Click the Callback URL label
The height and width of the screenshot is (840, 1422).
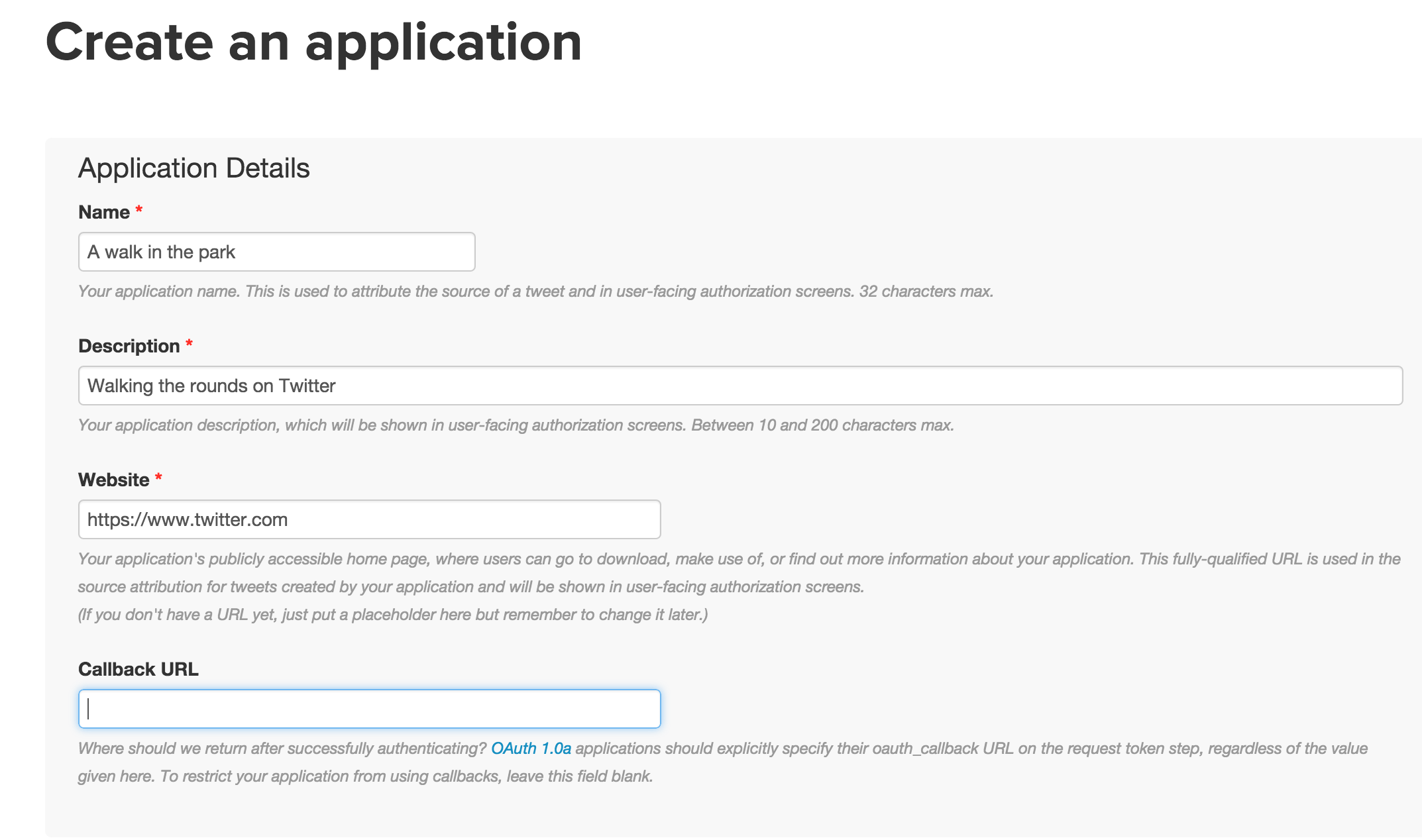coord(138,669)
